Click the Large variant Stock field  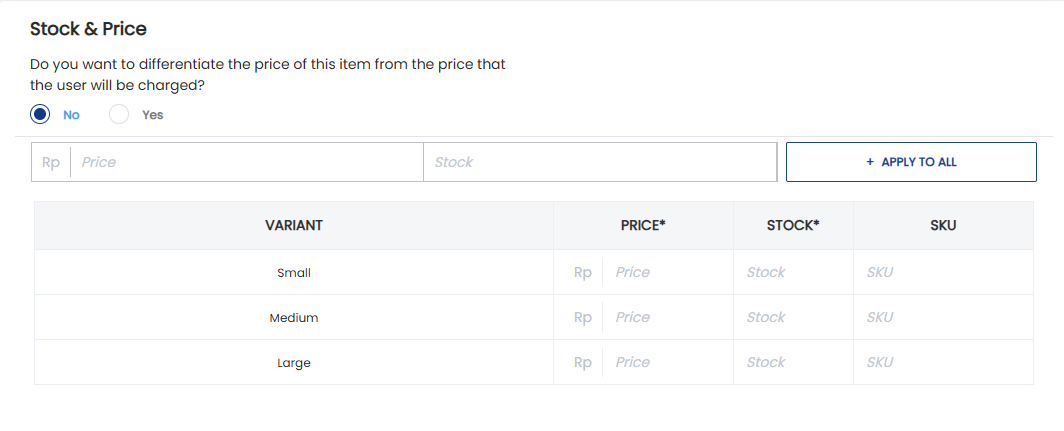point(793,362)
